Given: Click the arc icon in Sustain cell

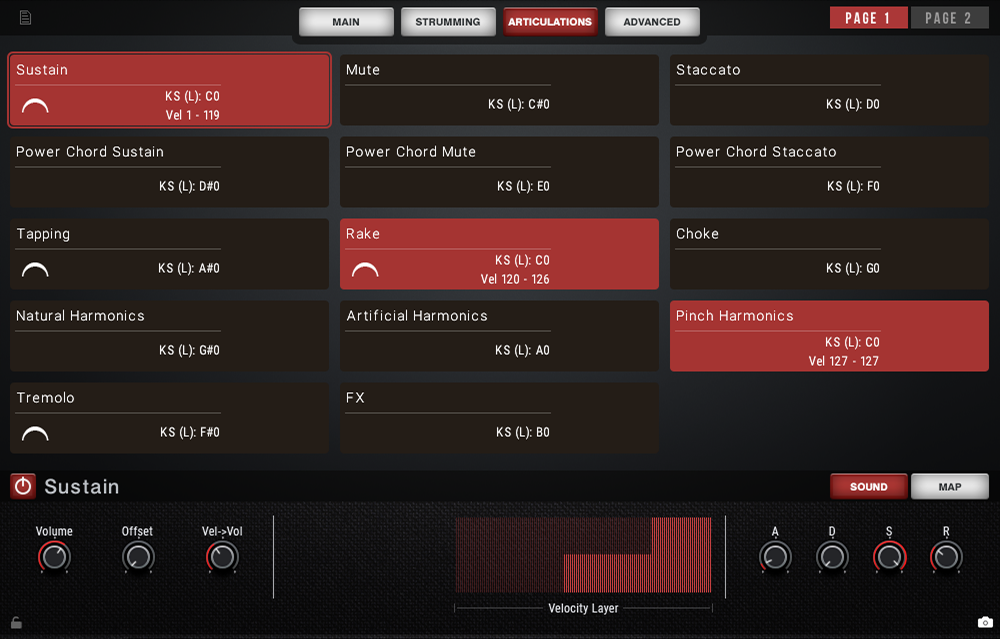Looking at the screenshot, I should tap(35, 105).
